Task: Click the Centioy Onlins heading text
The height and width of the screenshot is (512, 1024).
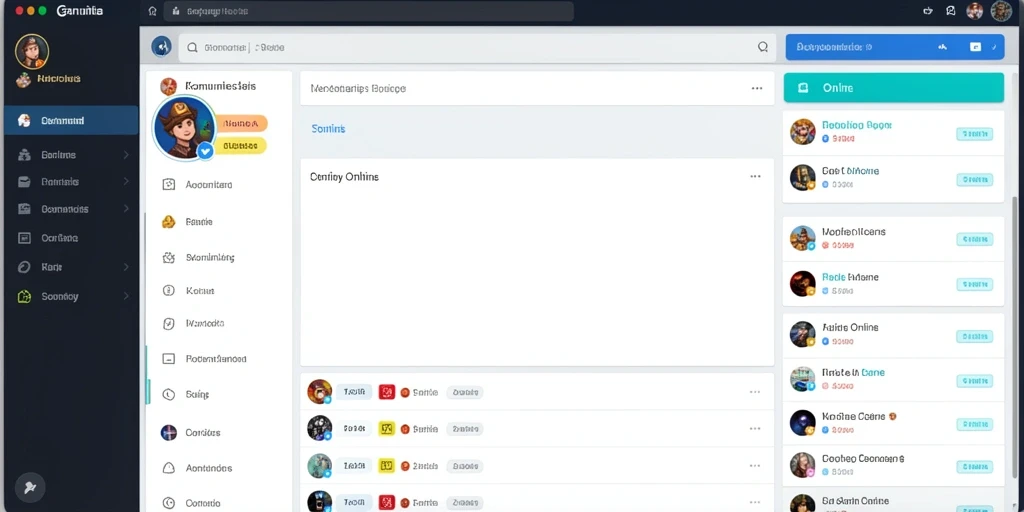Action: (x=344, y=177)
